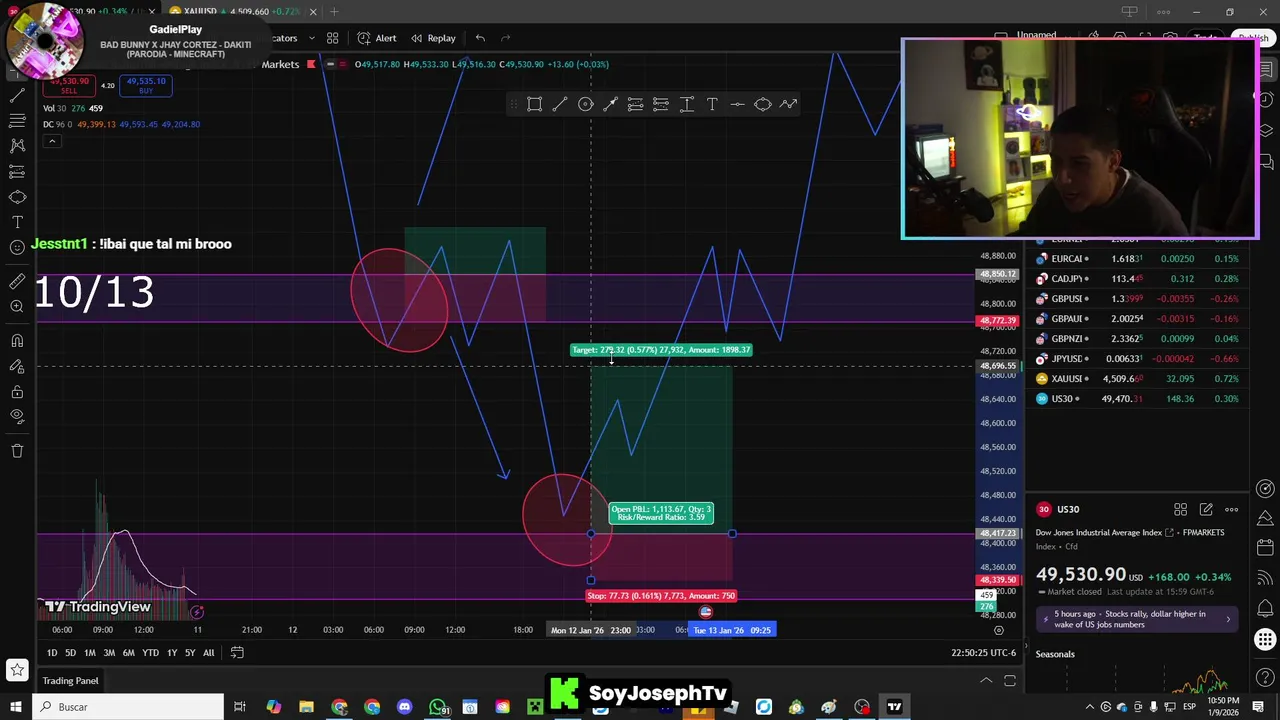Select EURCAD row in the watchlist
Screen dimensions: 1280x720
[x=1138, y=259]
